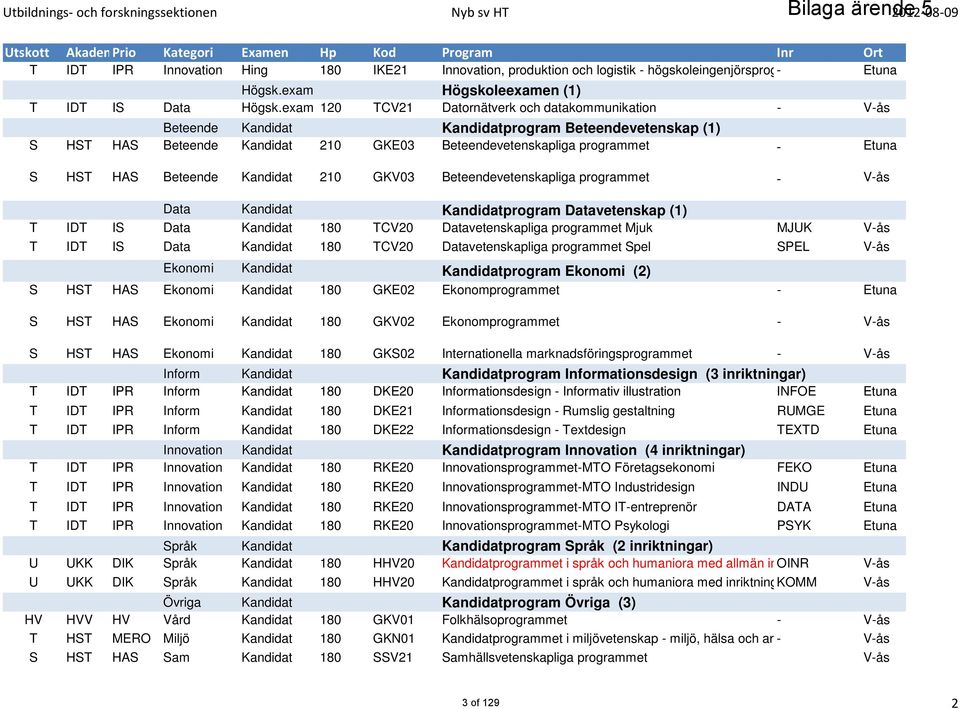
Task: Select Kandidatprogram Datavetenskap (1) heading
Action: coord(564,210)
